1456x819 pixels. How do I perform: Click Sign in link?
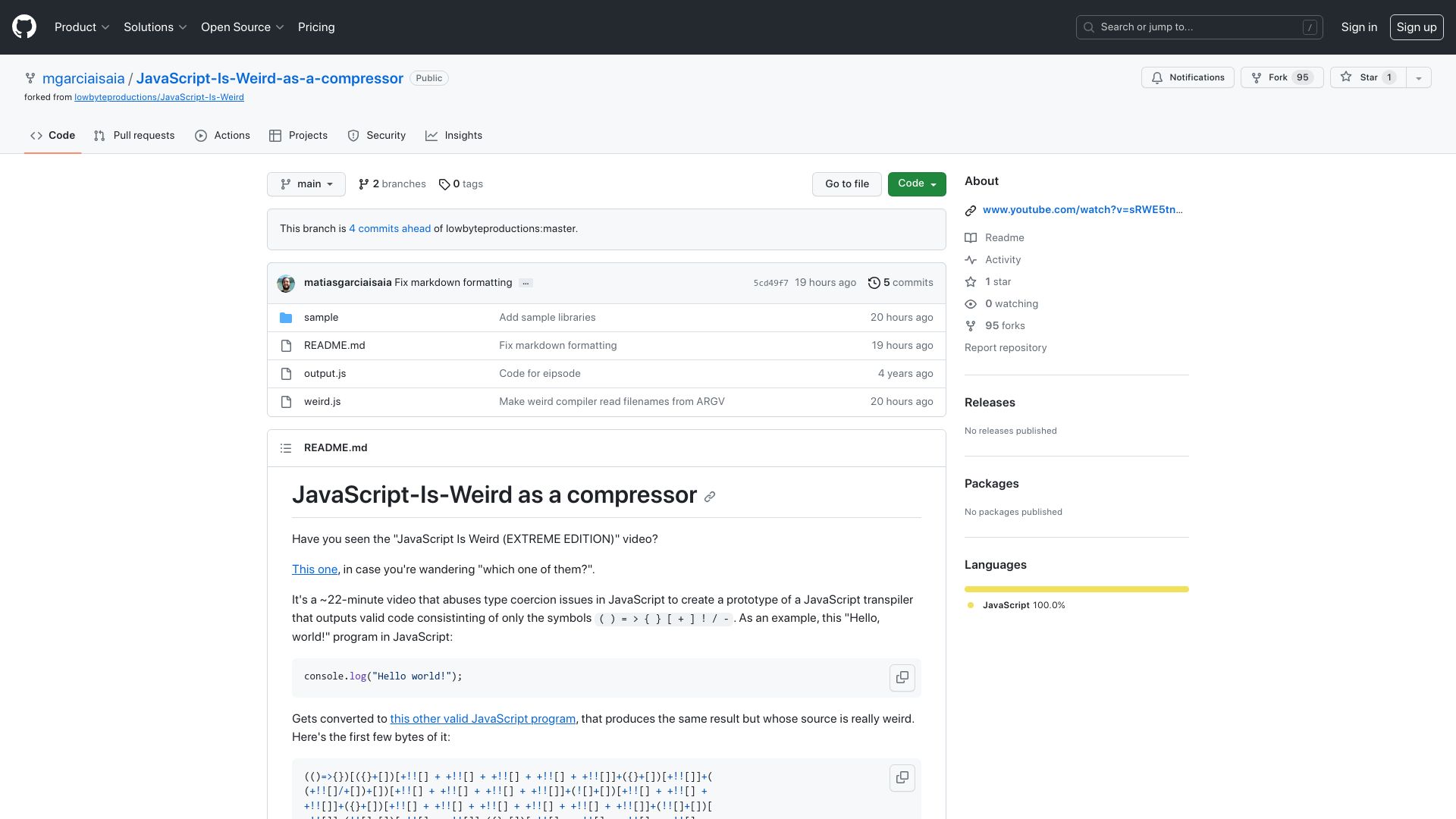point(1359,27)
